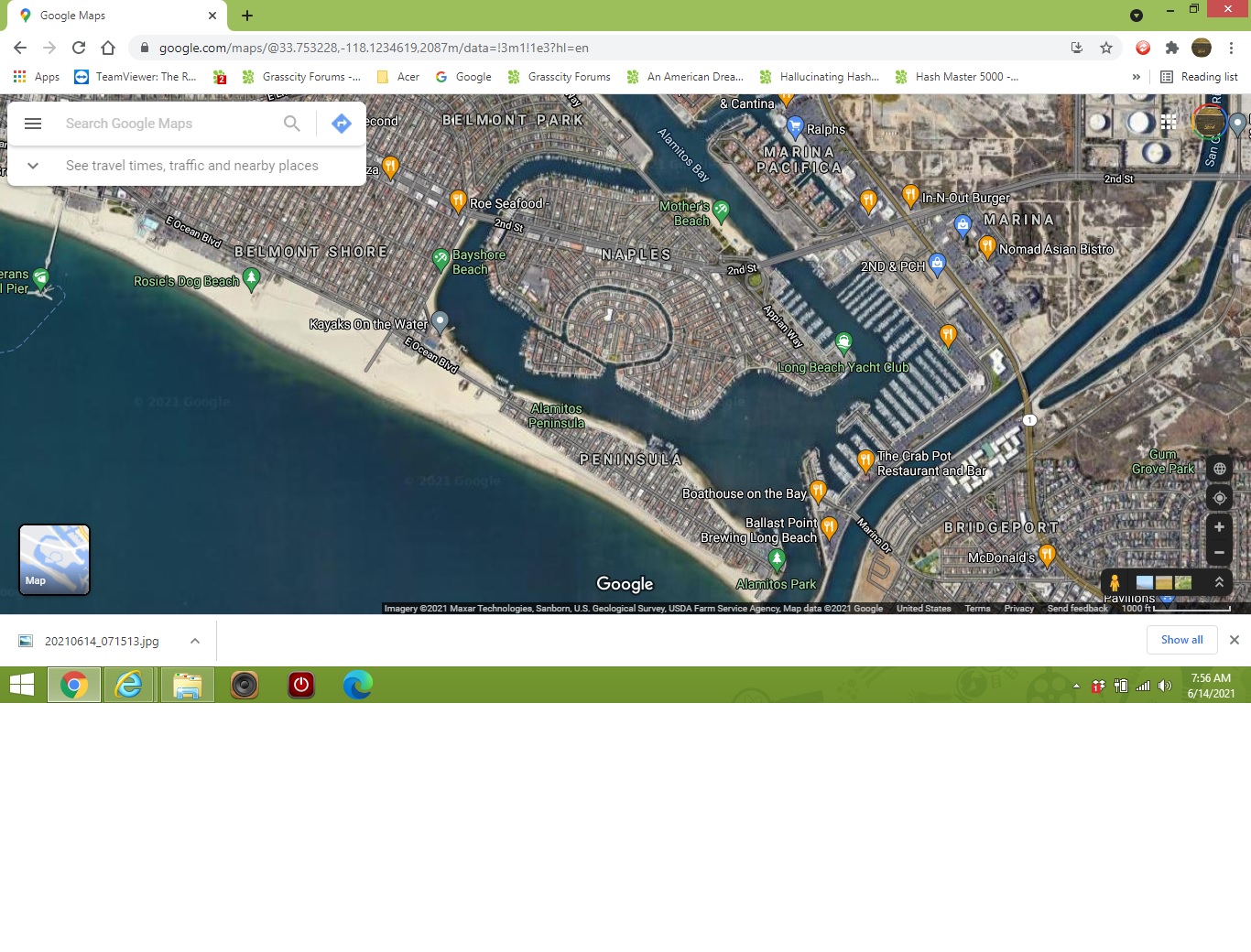Viewport: 1251px width, 952px height.
Task: Open the Acer bookmarks folder
Action: click(x=398, y=77)
